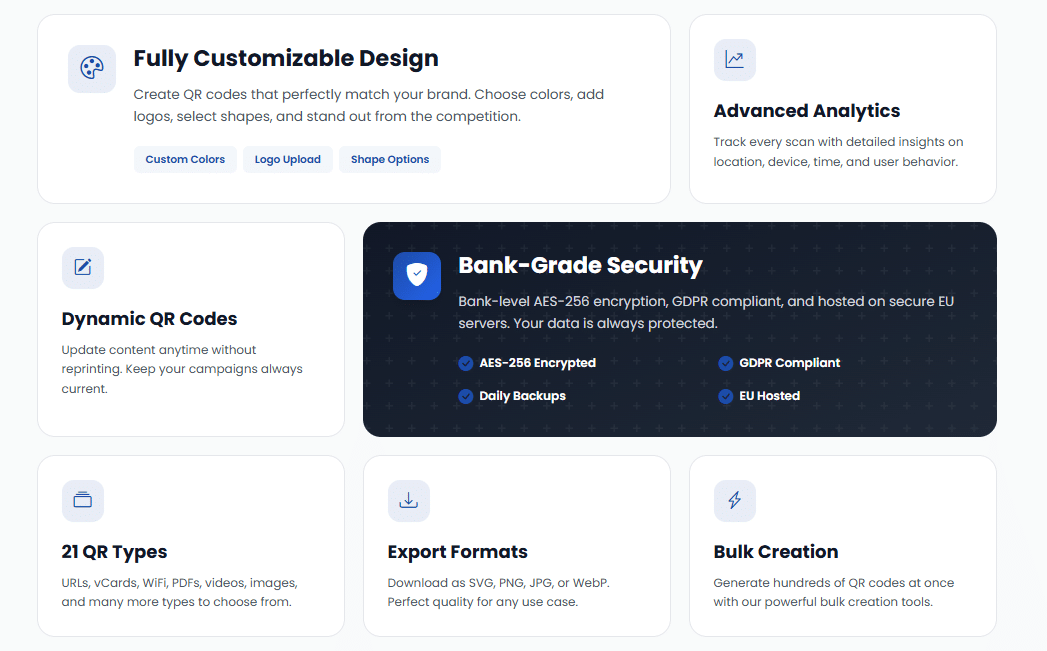Click the Bulk Creation heading
This screenshot has height=651, width=1047.
(x=776, y=552)
